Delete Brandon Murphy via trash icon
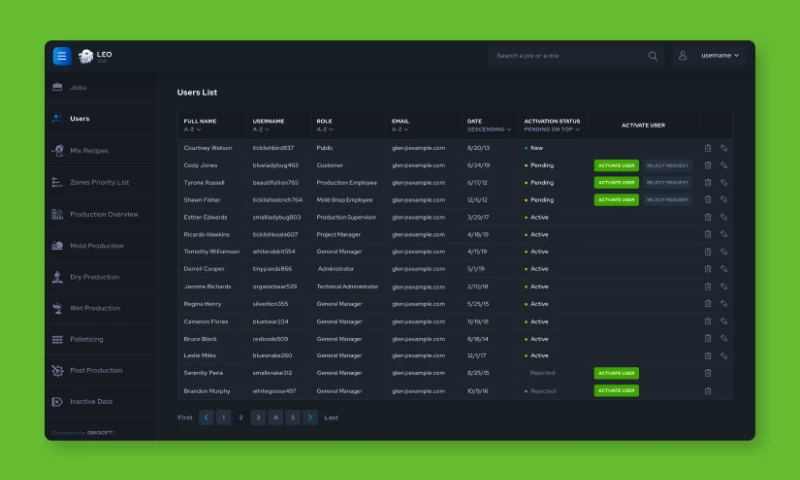Viewport: 800px width, 480px height. pyautogui.click(x=708, y=391)
